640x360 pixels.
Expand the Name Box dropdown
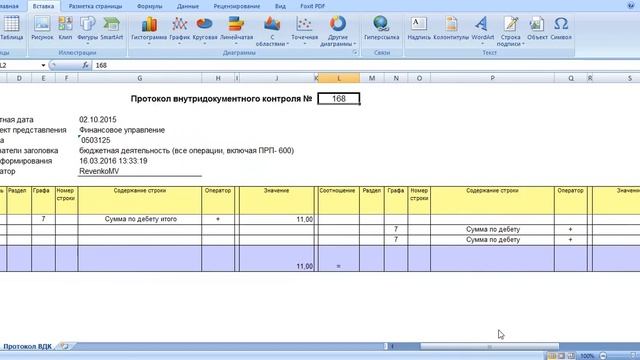point(43,65)
